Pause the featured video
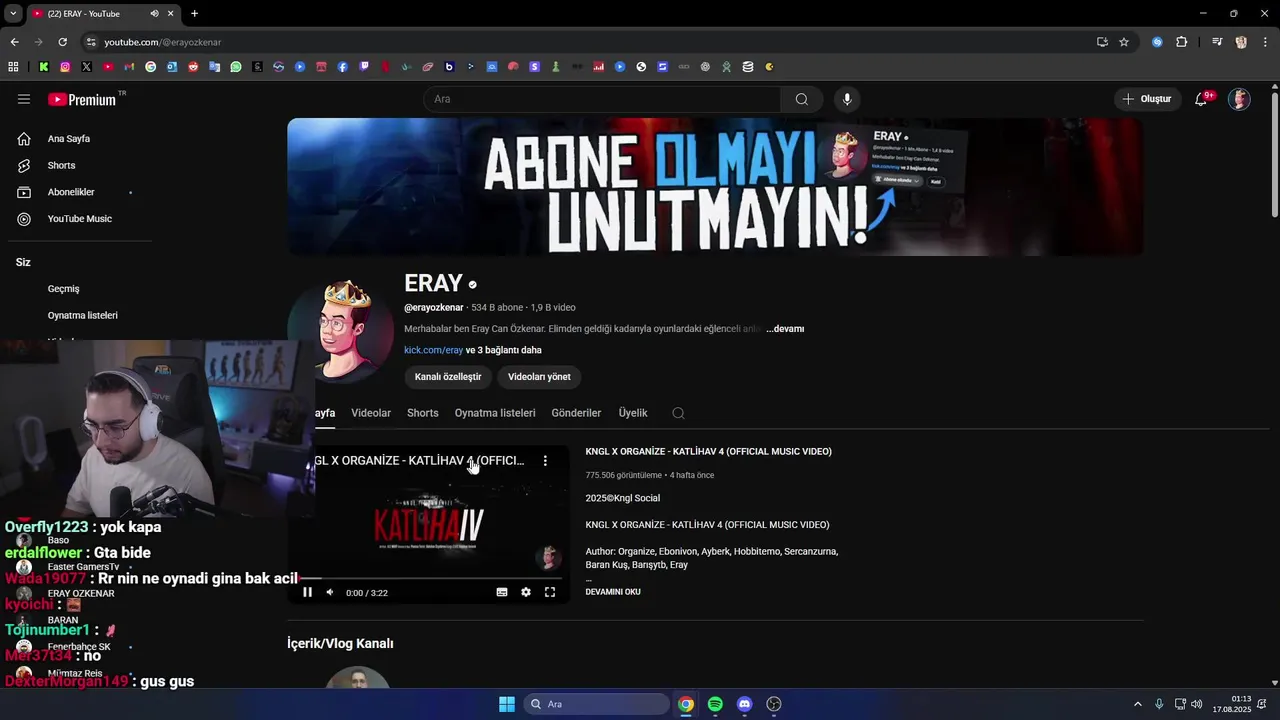The height and width of the screenshot is (720, 1280). click(x=307, y=592)
